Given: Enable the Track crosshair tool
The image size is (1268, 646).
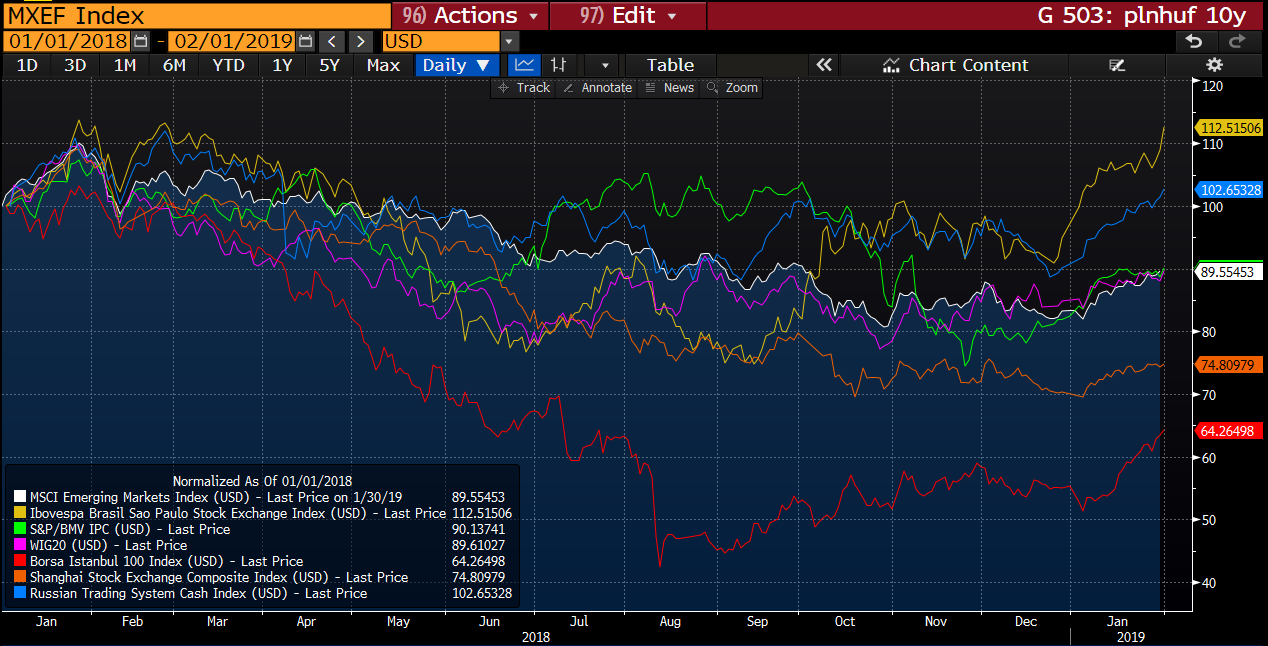Looking at the screenshot, I should click(524, 88).
